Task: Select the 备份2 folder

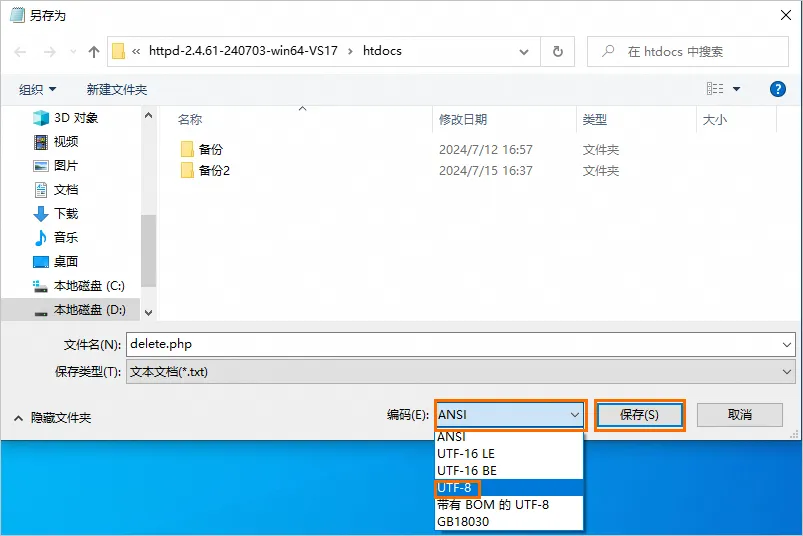Action: click(214, 170)
